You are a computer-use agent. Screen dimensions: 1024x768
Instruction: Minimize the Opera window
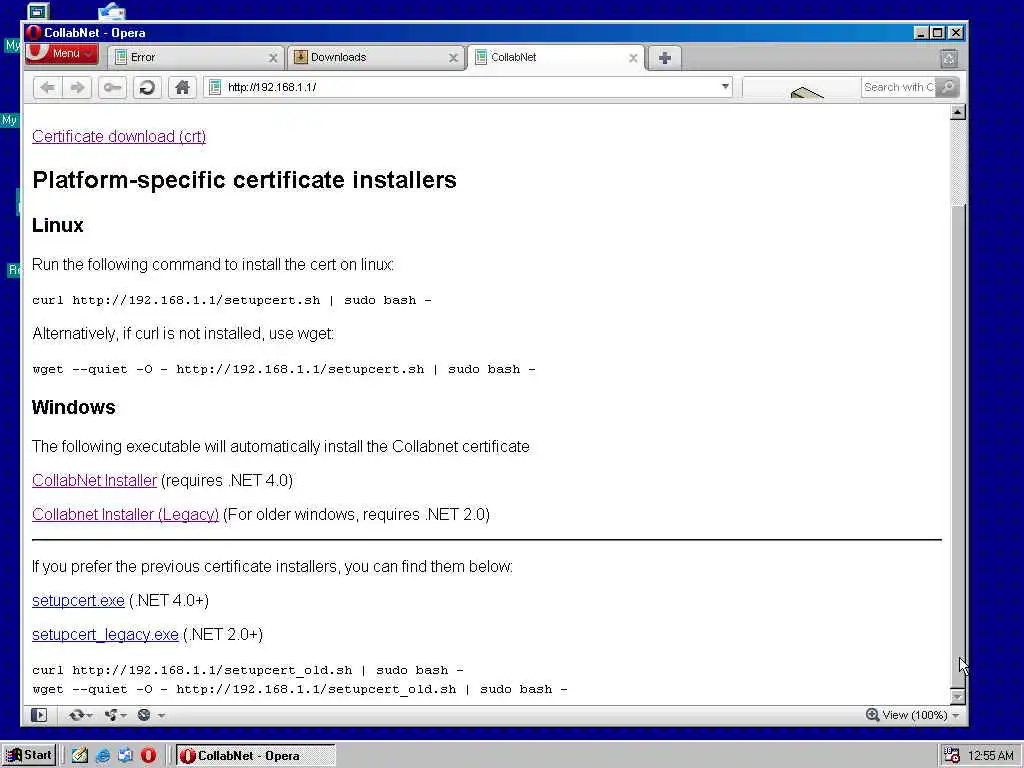[x=921, y=33]
